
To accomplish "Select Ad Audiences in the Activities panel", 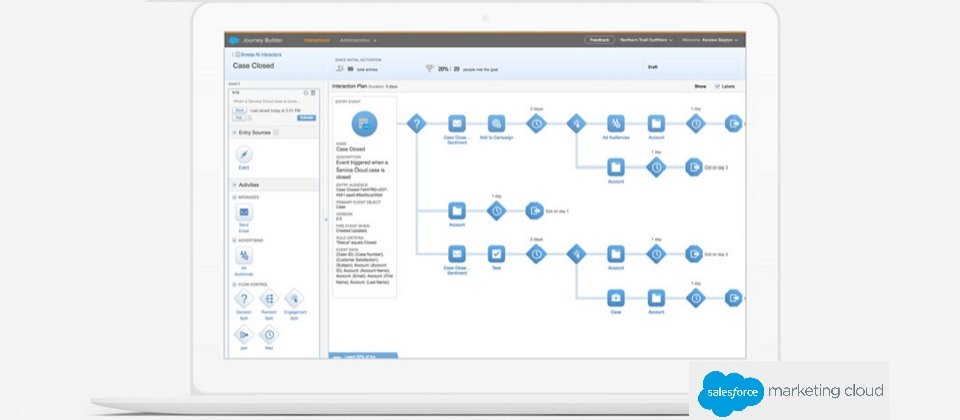I will click(244, 256).
